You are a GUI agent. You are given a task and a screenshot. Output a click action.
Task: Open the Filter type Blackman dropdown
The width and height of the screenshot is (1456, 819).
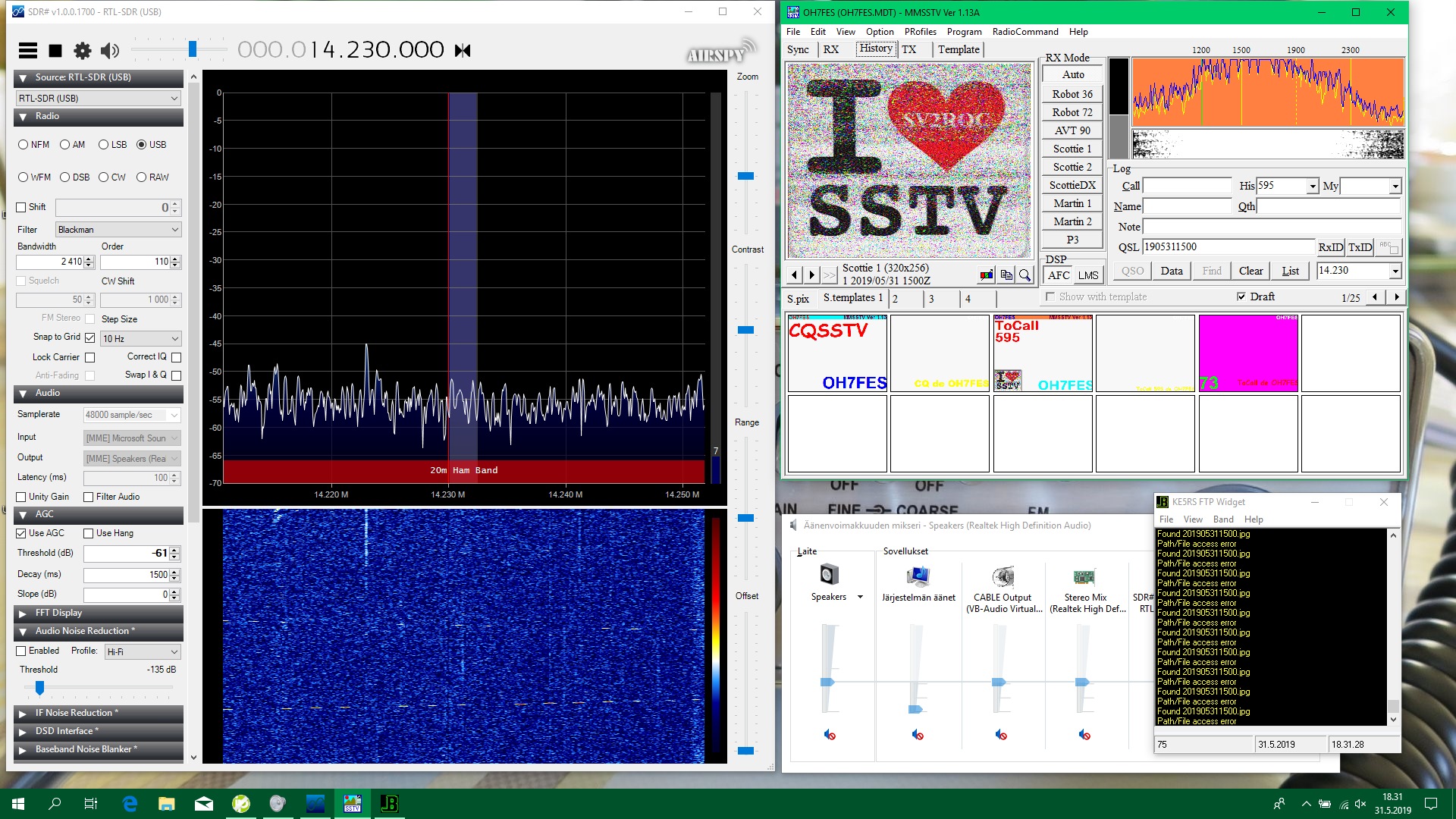pyautogui.click(x=118, y=230)
